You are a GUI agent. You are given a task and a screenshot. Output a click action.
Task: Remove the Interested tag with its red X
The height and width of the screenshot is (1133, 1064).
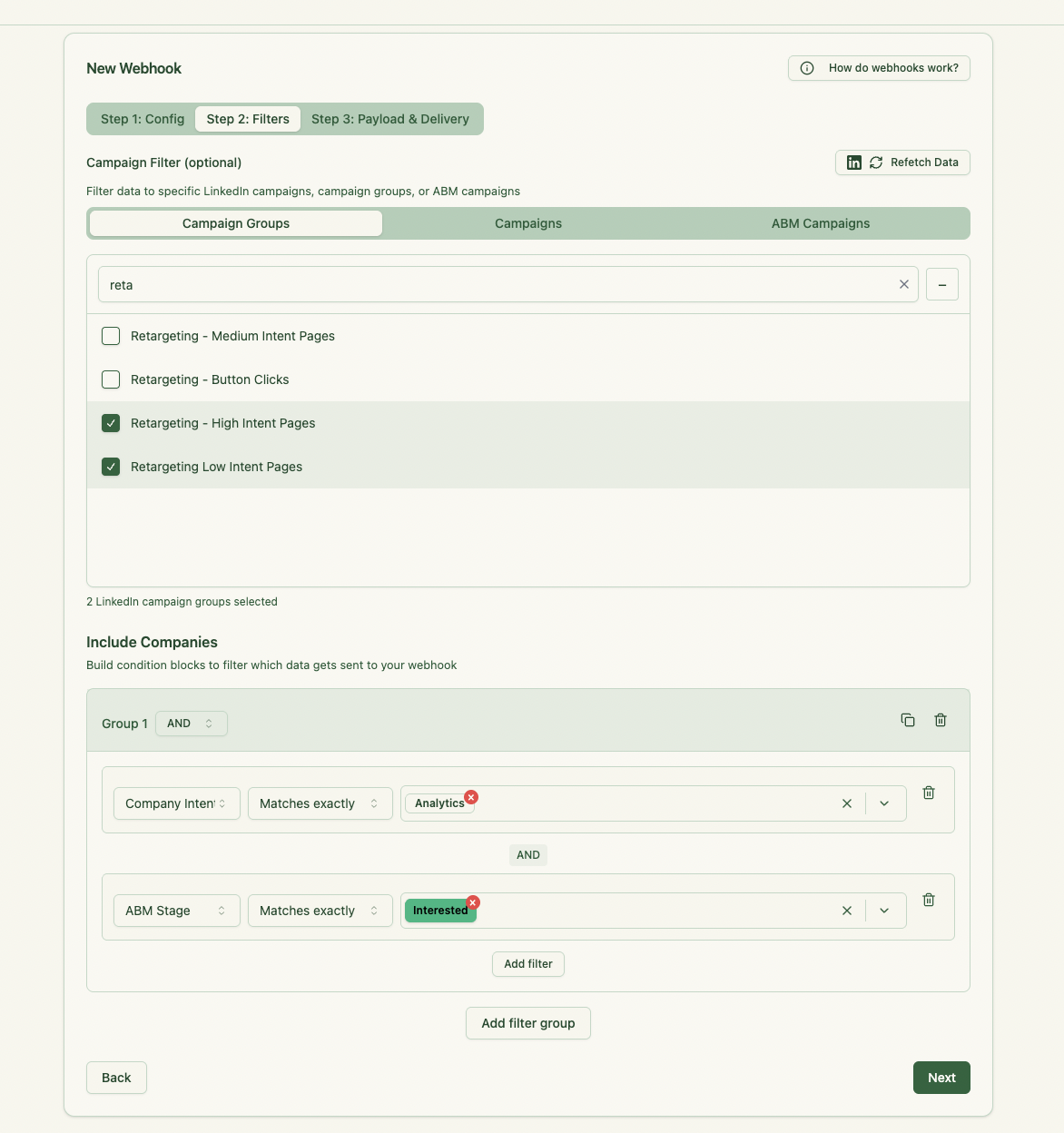[473, 902]
